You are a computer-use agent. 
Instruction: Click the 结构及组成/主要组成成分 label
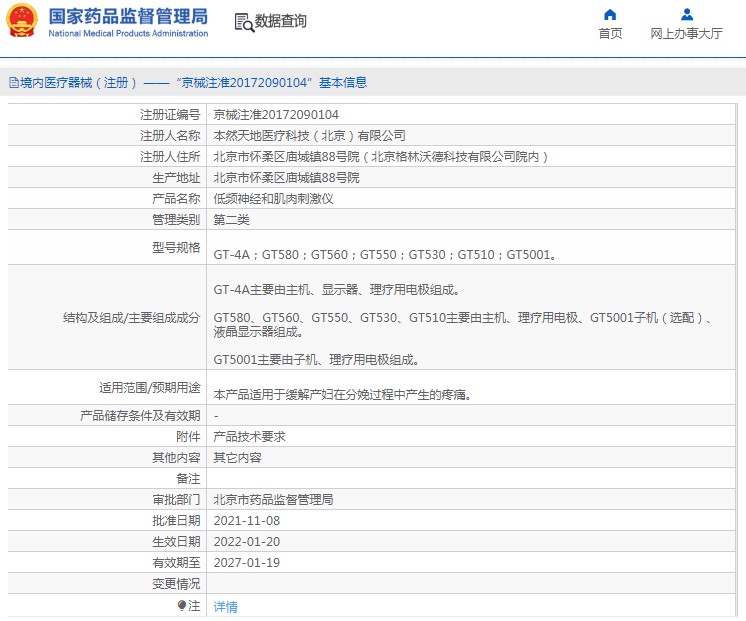132,317
